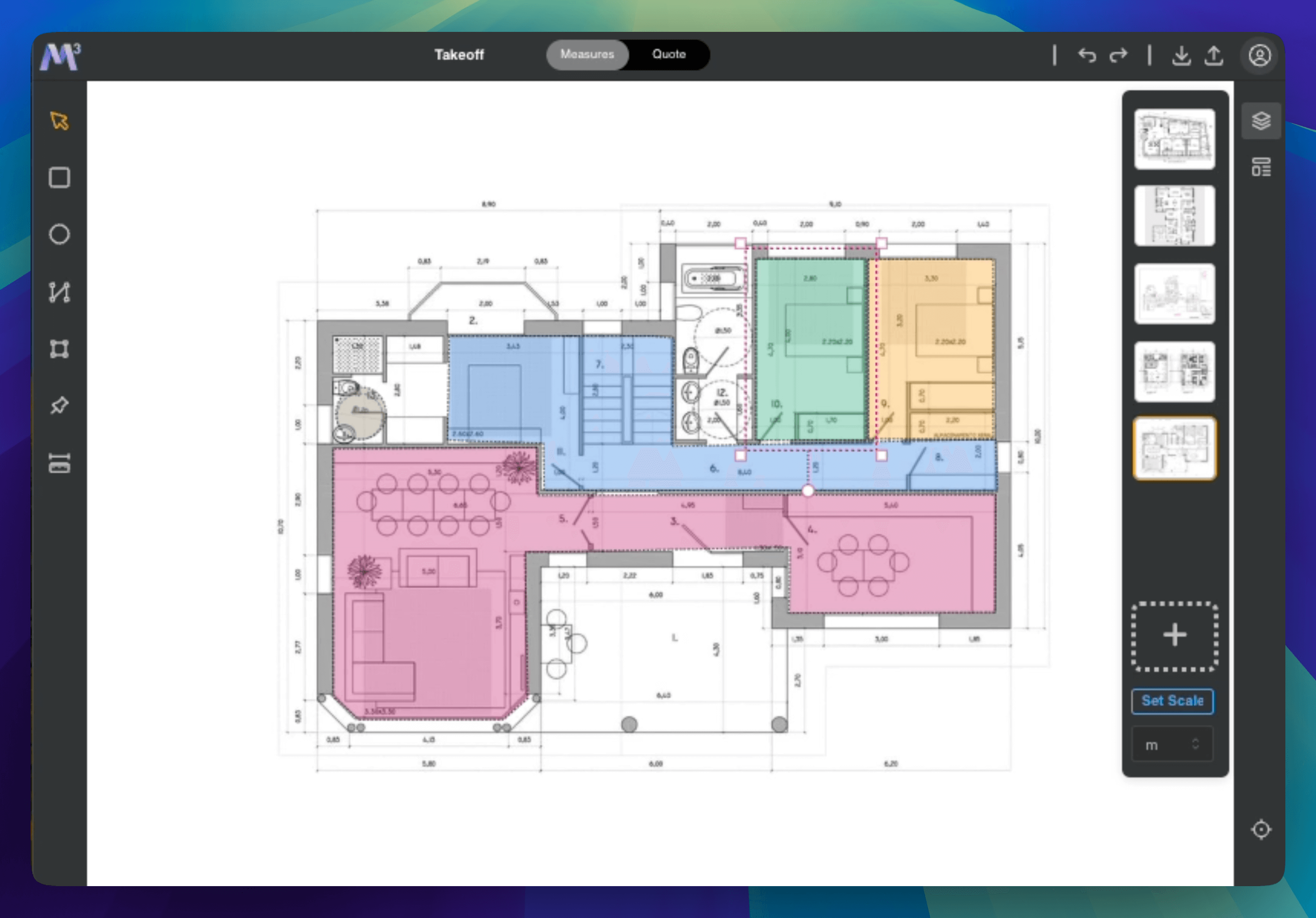This screenshot has height=918, width=1316.
Task: Select the polyline length tool
Action: click(x=60, y=292)
